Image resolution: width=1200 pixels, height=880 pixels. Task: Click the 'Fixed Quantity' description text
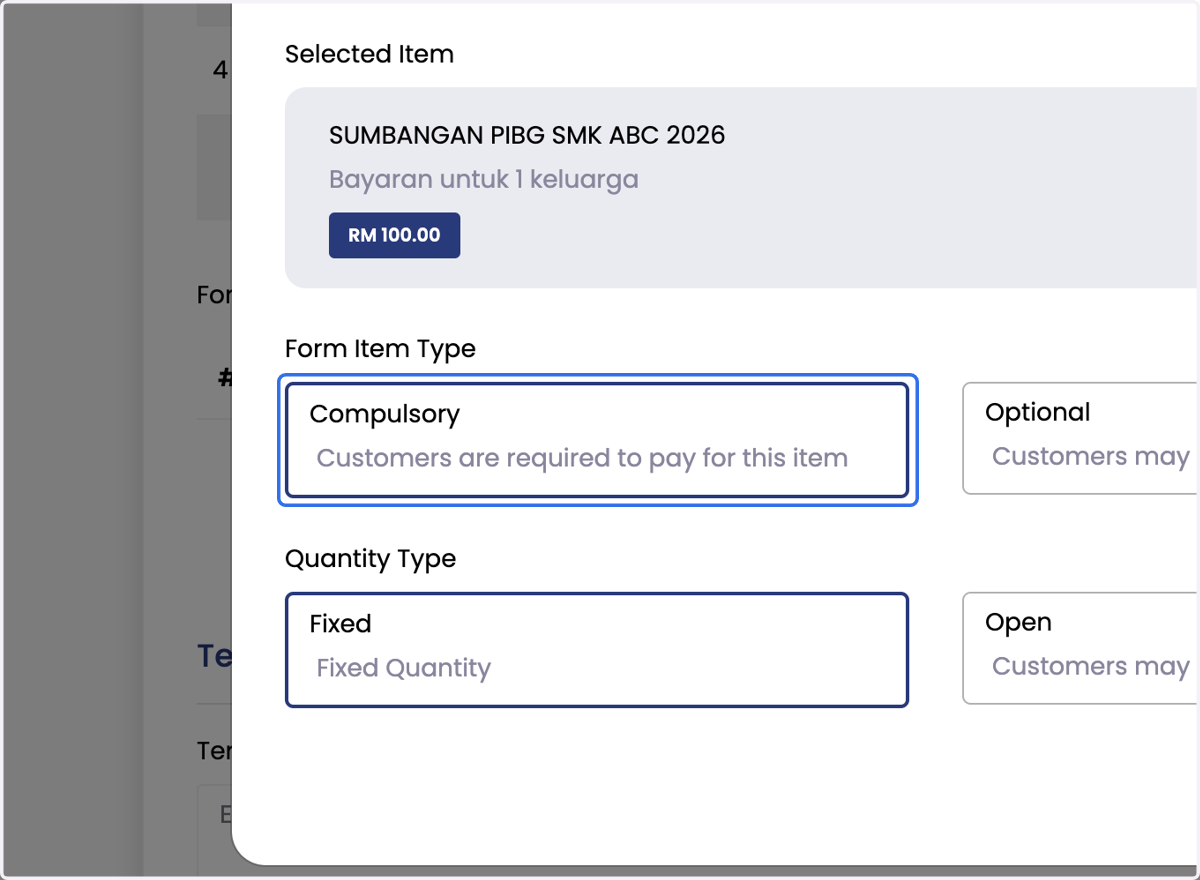pyautogui.click(x=404, y=668)
